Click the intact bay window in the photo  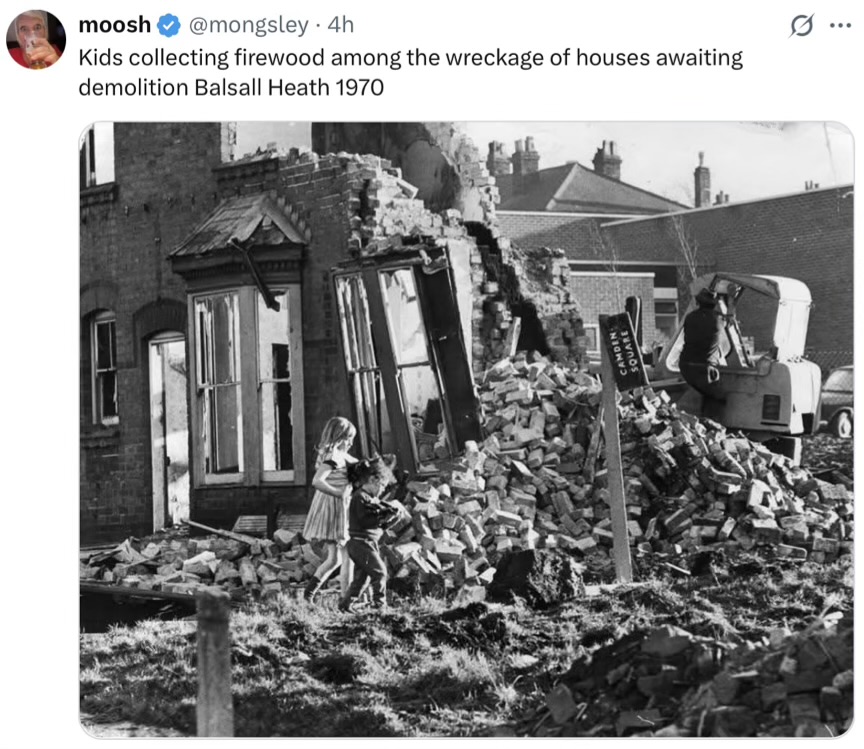[x=248, y=386]
